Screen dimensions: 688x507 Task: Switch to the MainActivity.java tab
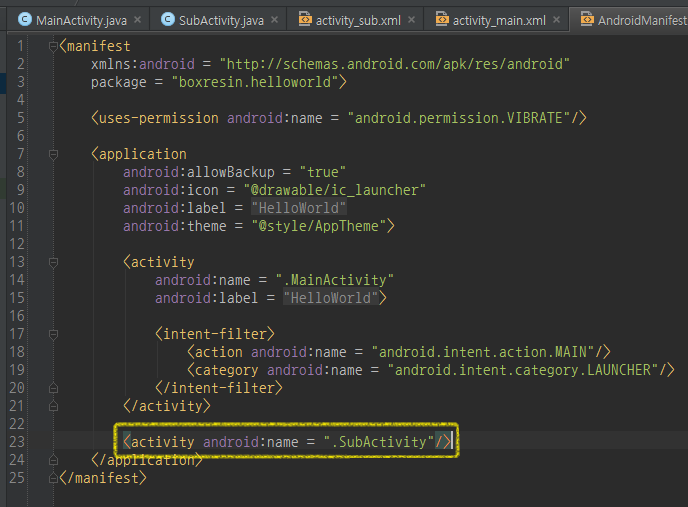(79, 20)
